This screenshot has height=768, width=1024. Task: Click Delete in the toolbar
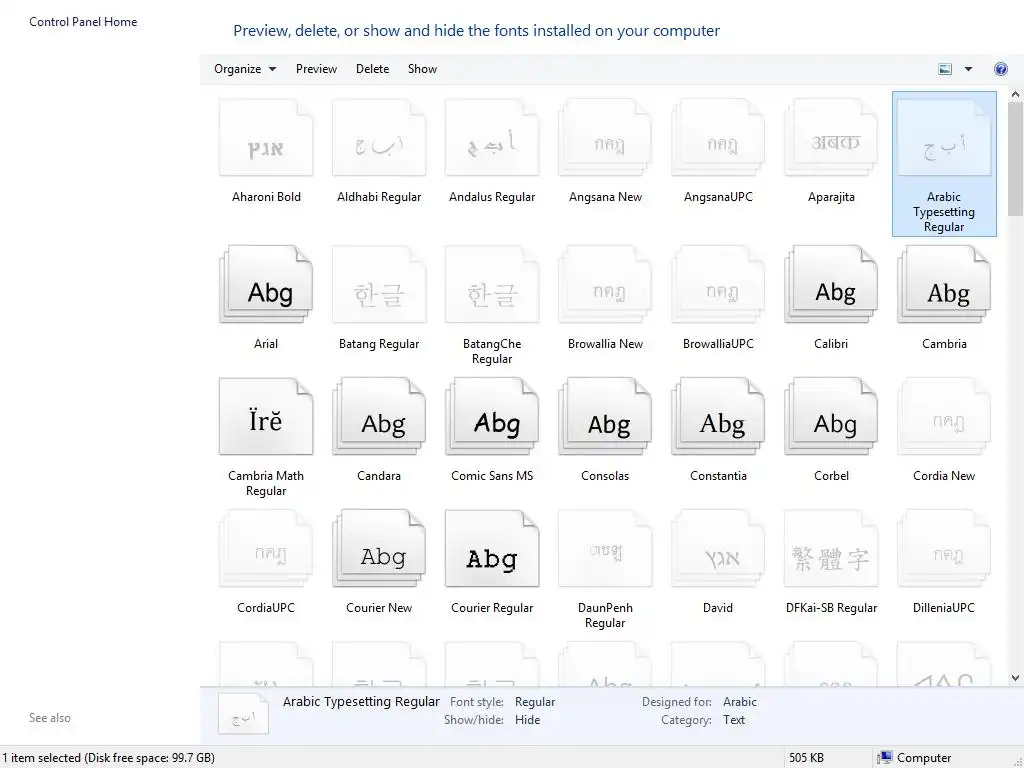point(372,69)
